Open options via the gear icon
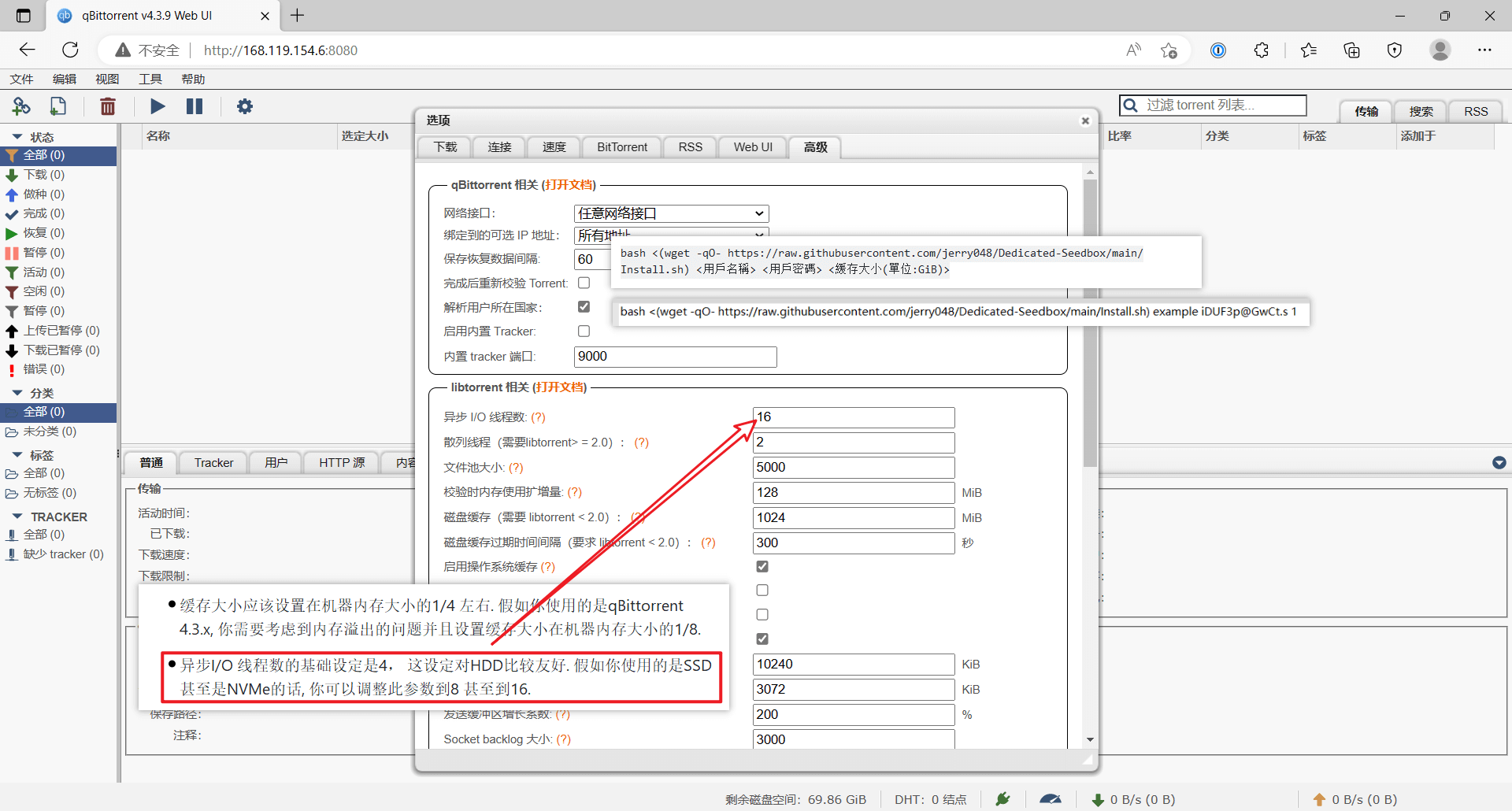This screenshot has width=1512, height=811. tap(245, 106)
